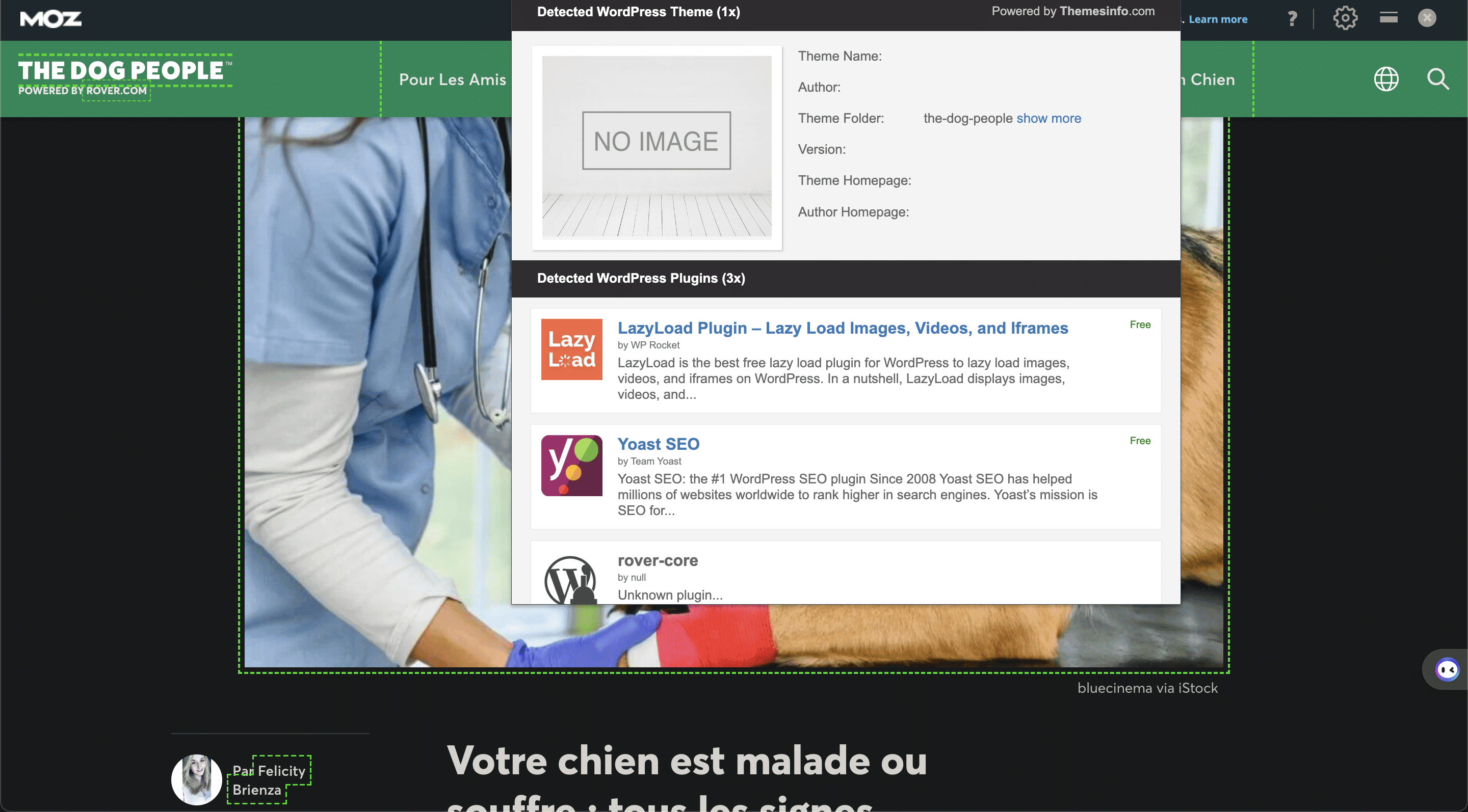Viewport: 1468px width, 812px height.
Task: Click MozBar Learn more link
Action: coord(1218,19)
